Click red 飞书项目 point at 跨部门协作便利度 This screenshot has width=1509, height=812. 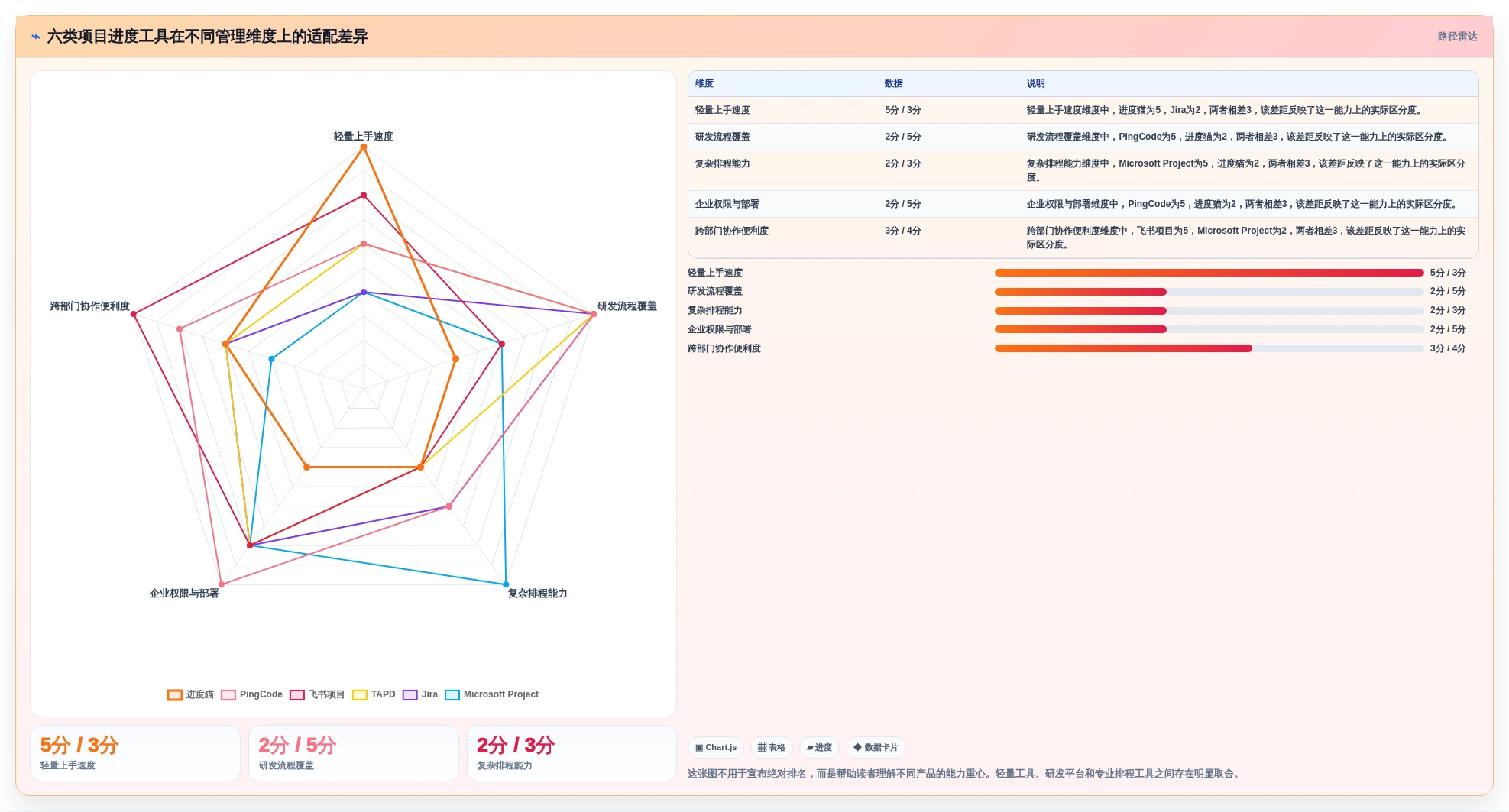click(134, 314)
